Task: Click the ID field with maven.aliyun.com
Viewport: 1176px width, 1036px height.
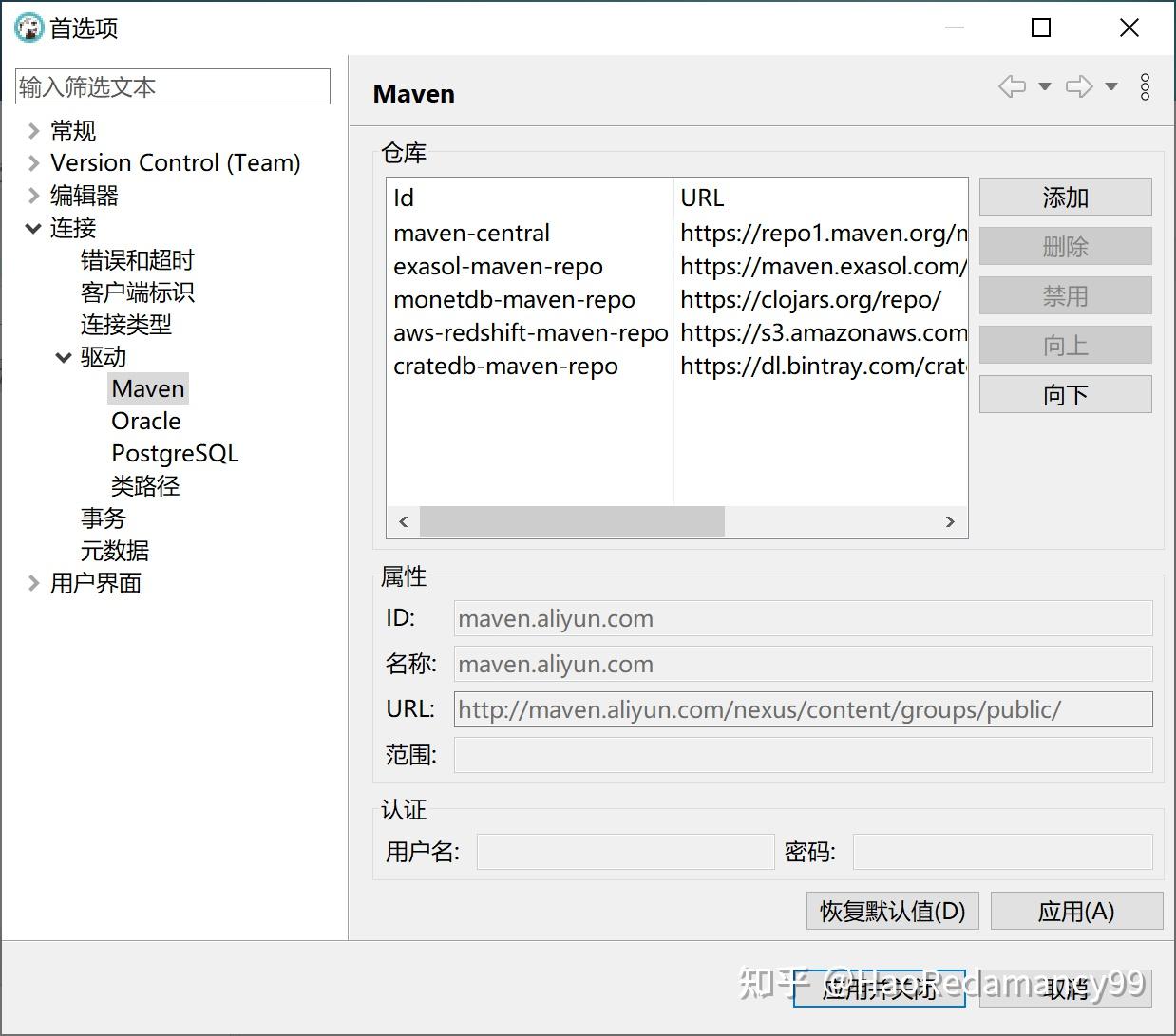Action: 804,618
